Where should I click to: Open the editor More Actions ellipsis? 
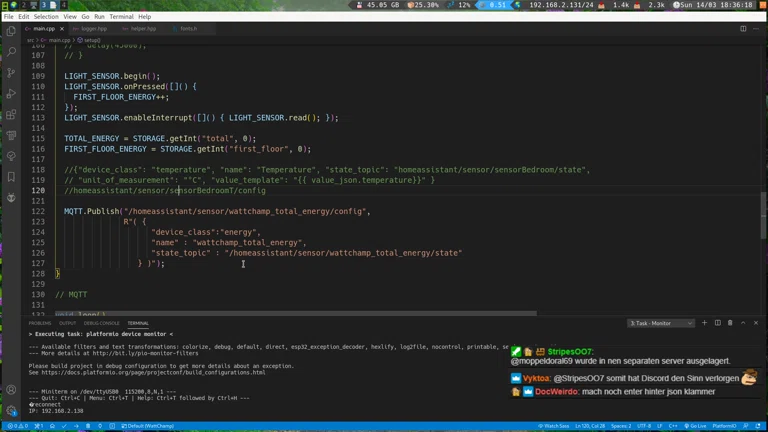tap(756, 29)
